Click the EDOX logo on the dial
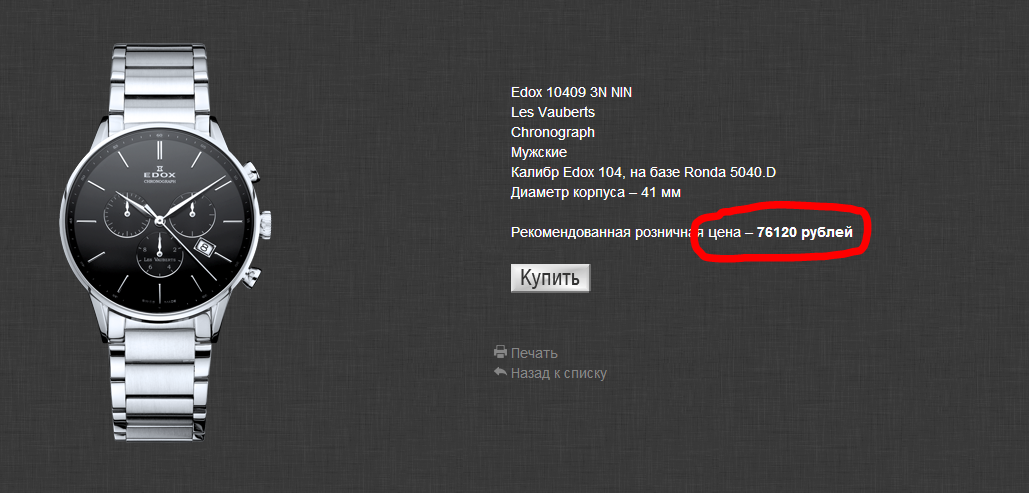 (x=159, y=173)
